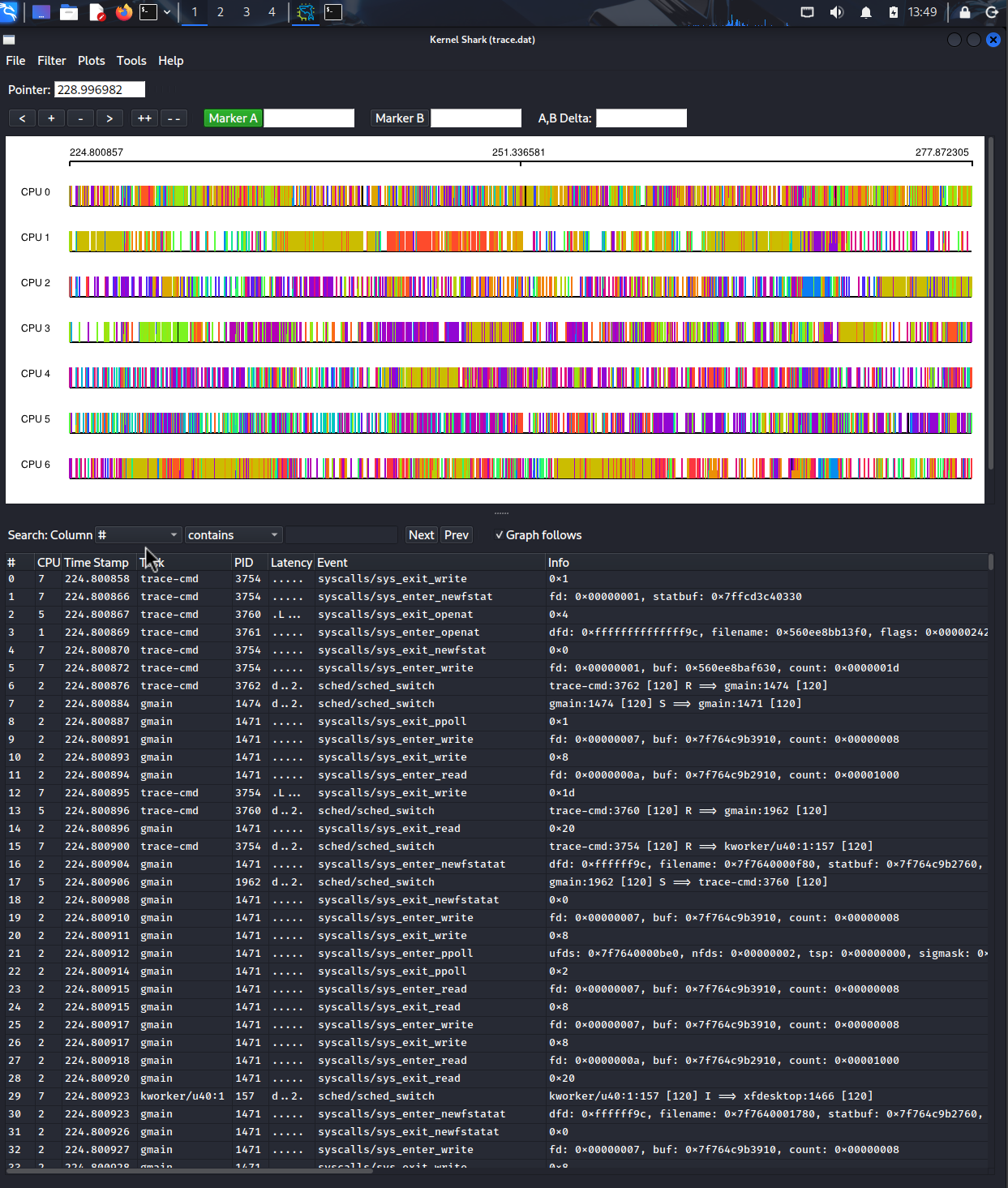Click the Prev search button

point(457,535)
